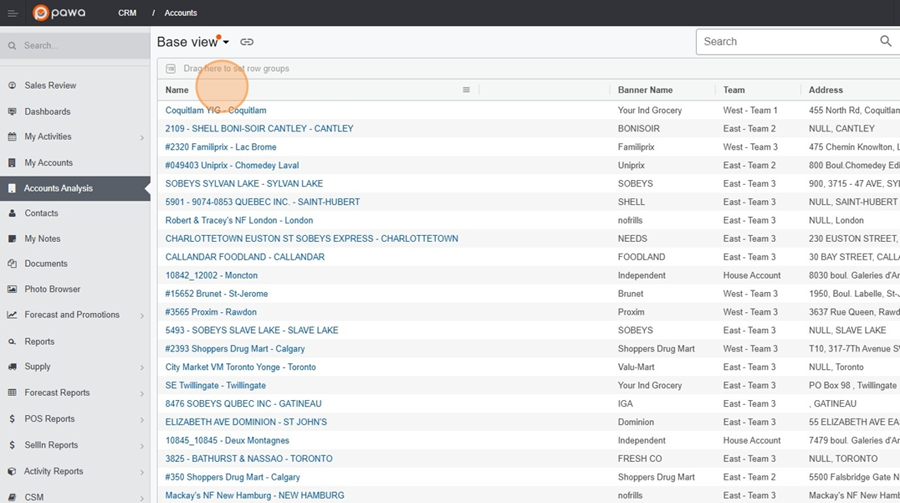Click the Sales Review sidebar icon
Image resolution: width=900 pixels, height=503 pixels.
(x=12, y=85)
